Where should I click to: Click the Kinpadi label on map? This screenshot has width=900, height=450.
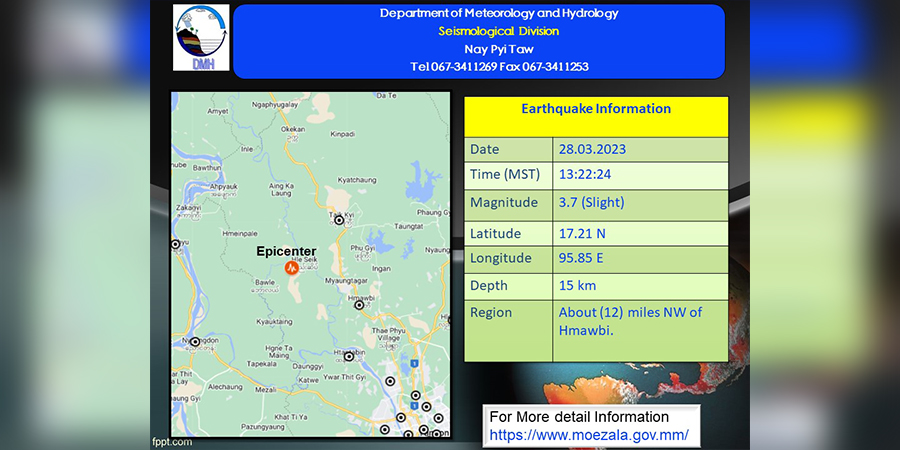343,134
